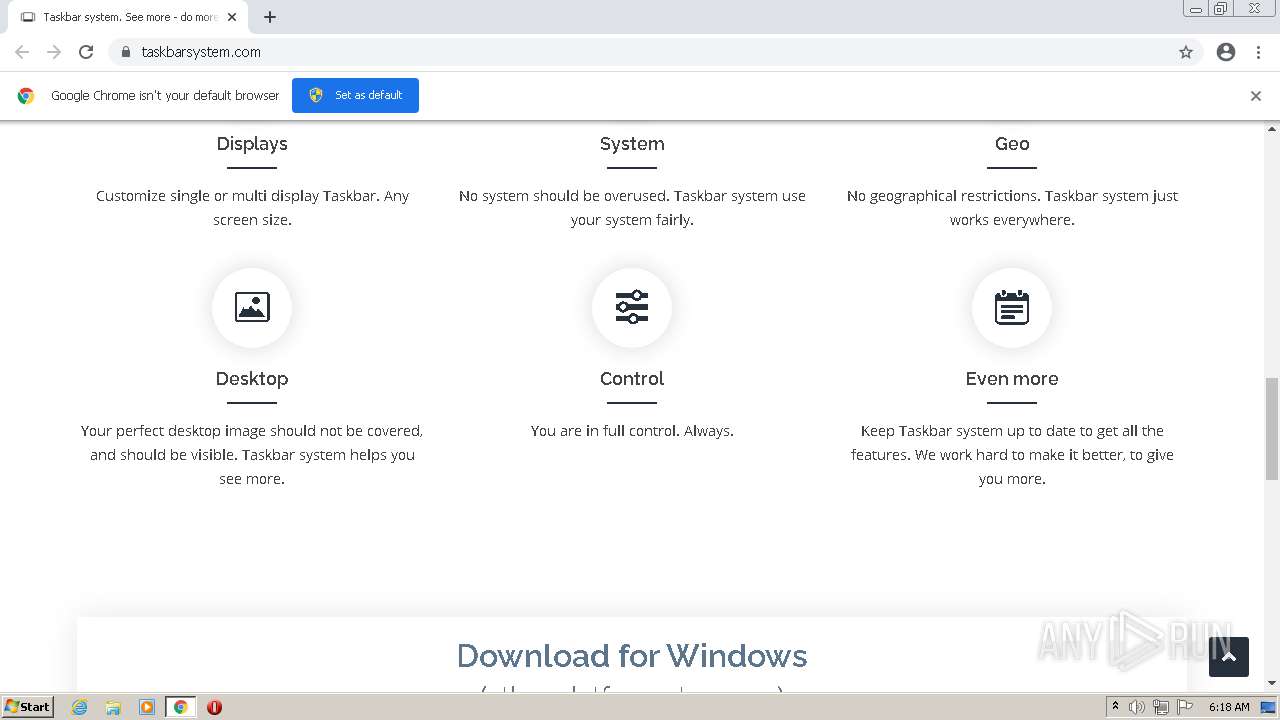Click the Show desktop button in the tray

1268,707
